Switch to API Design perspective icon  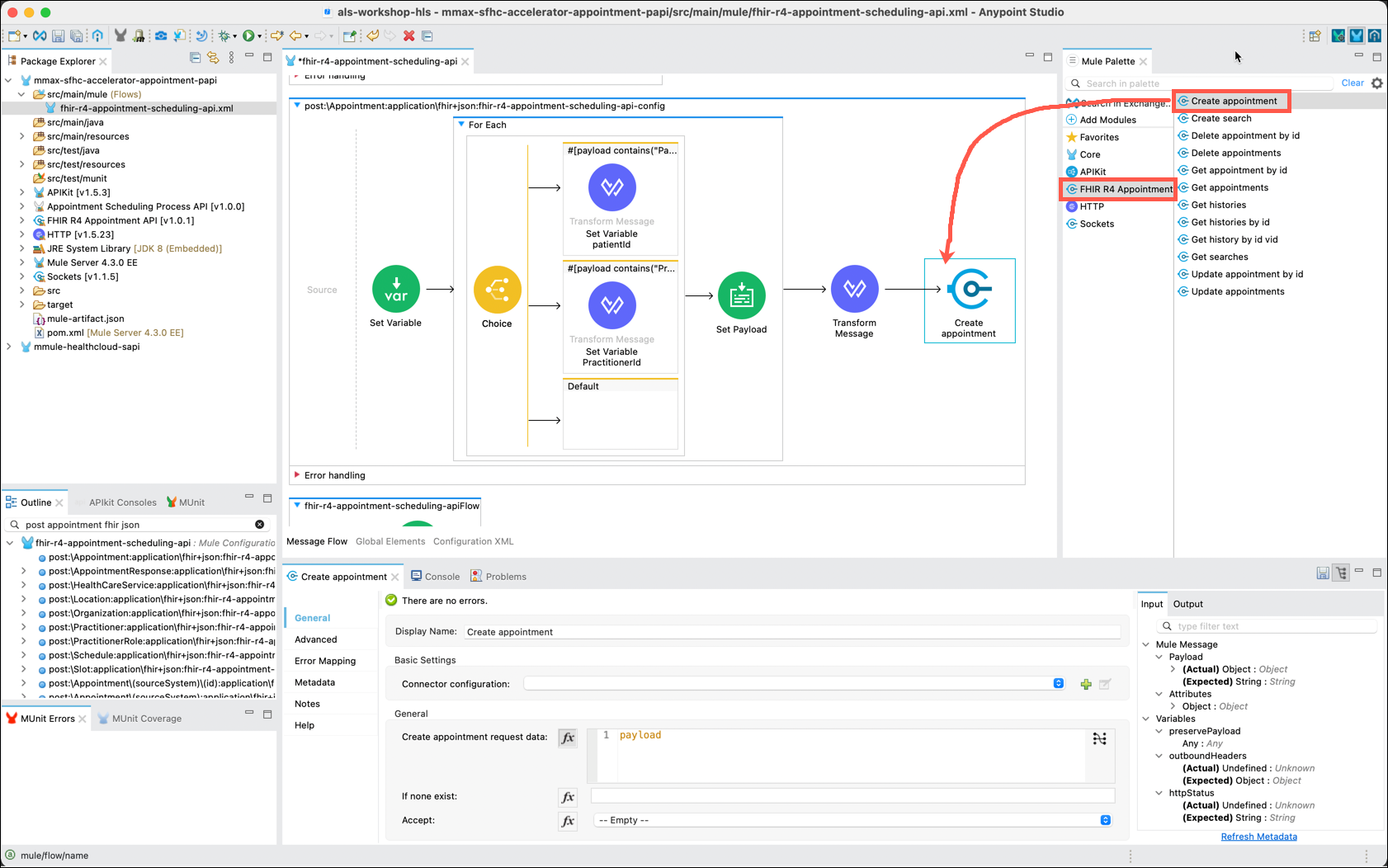tap(1375, 35)
